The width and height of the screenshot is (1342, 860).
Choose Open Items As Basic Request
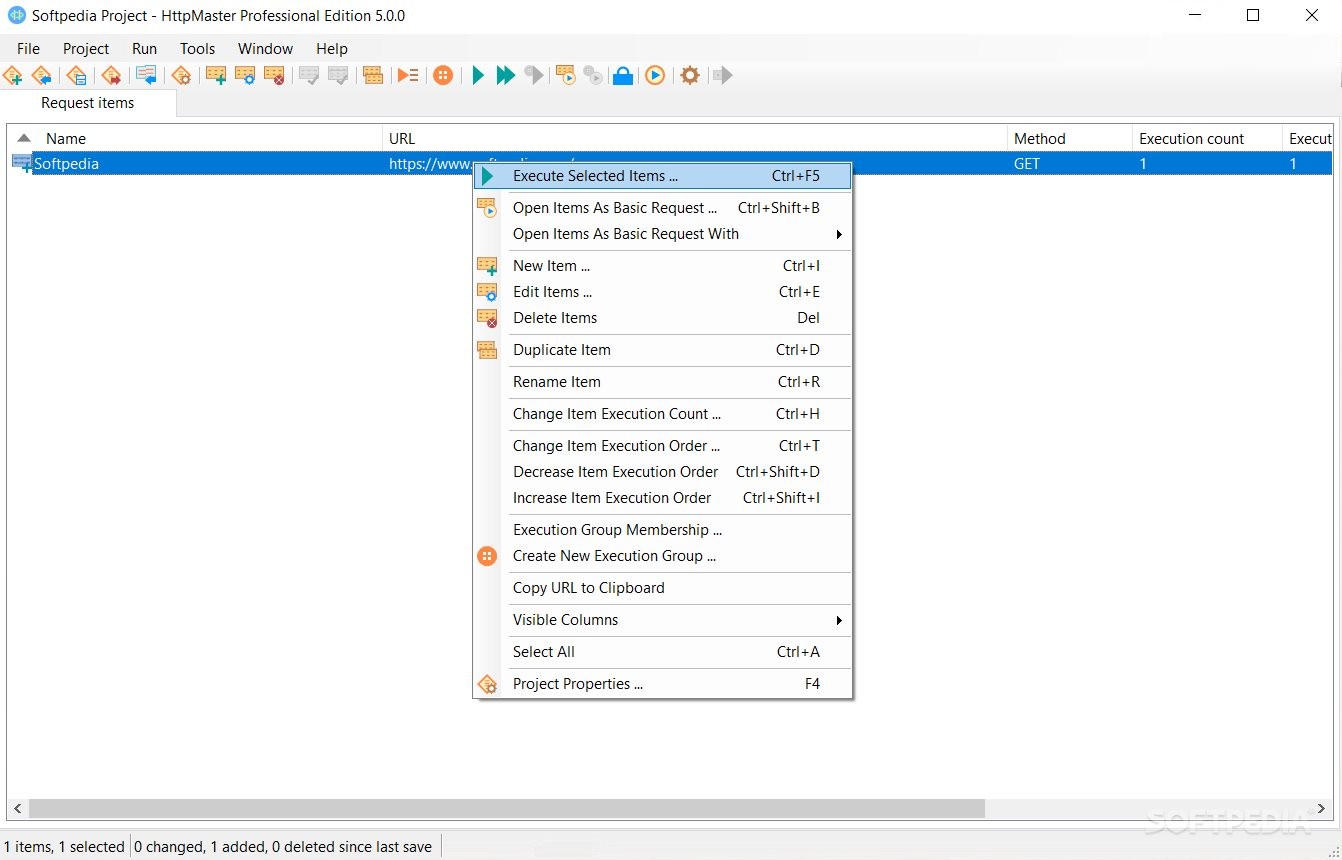point(663,208)
